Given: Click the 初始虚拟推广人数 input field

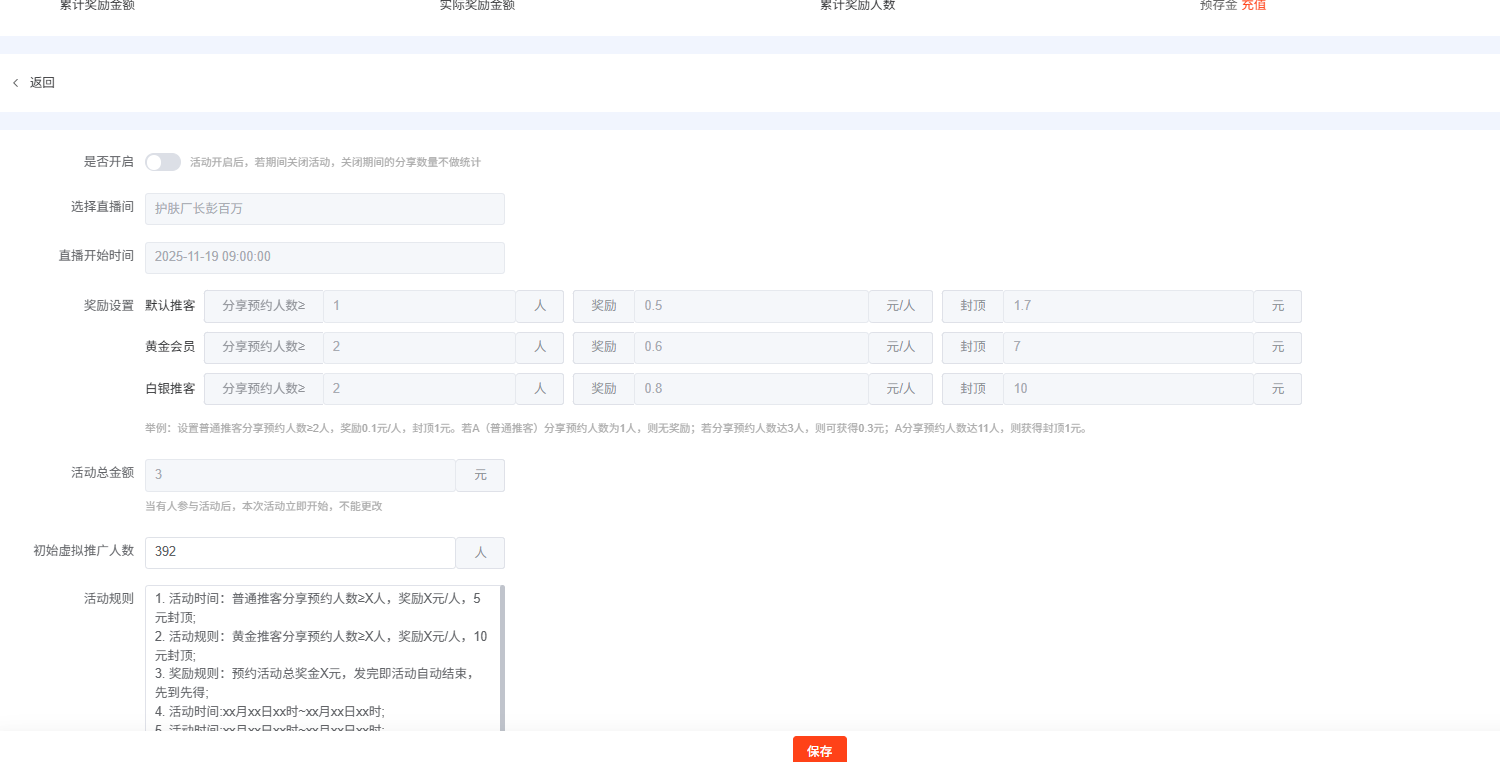Looking at the screenshot, I should [300, 552].
